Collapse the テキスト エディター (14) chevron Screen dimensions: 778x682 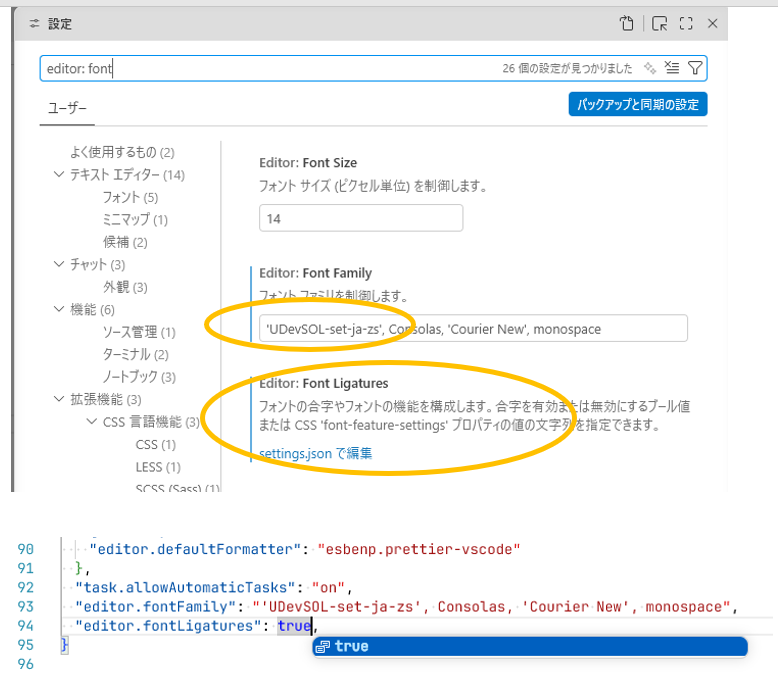(x=59, y=174)
